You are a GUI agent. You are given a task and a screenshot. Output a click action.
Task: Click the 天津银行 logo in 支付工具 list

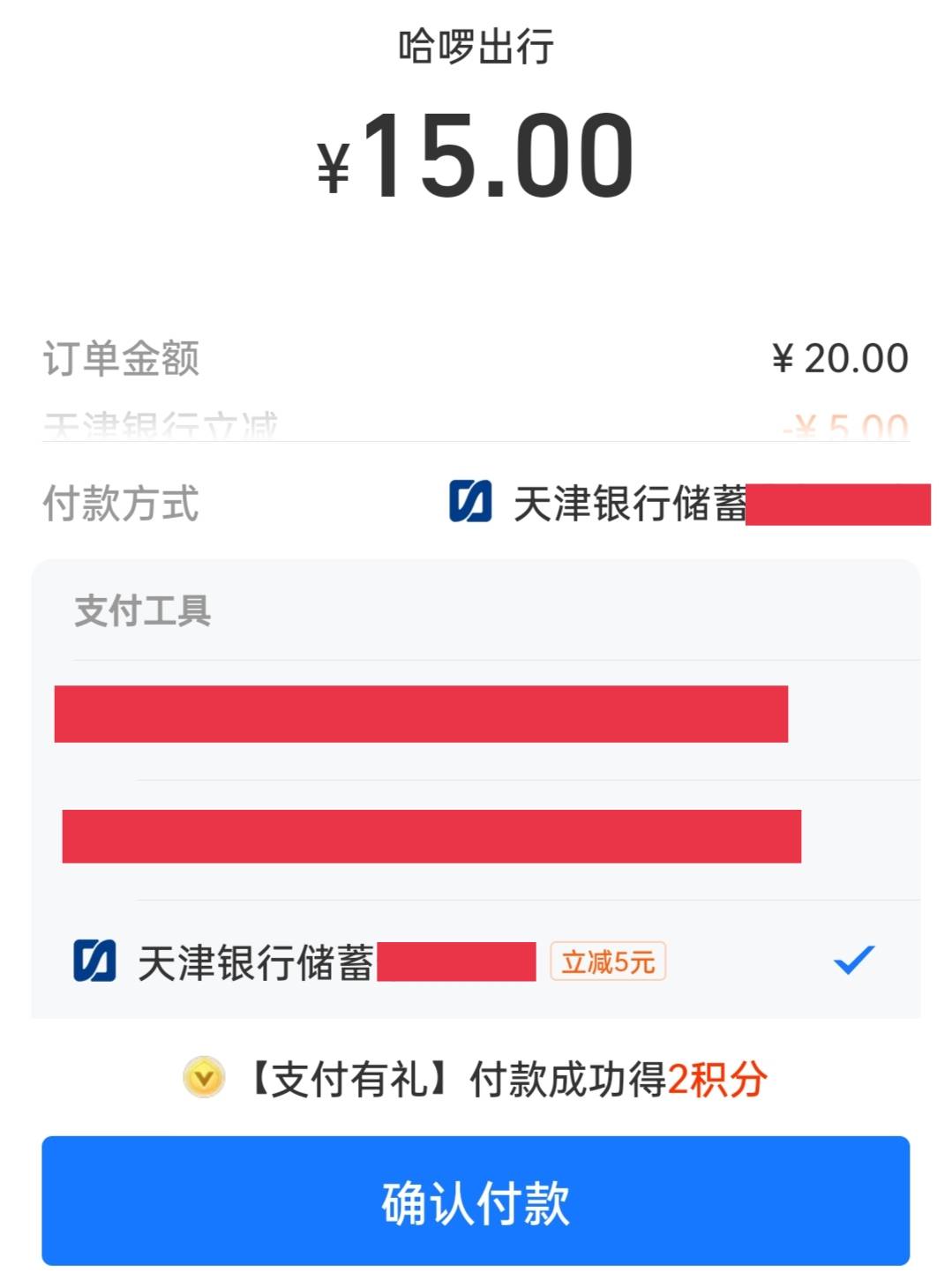tap(94, 961)
